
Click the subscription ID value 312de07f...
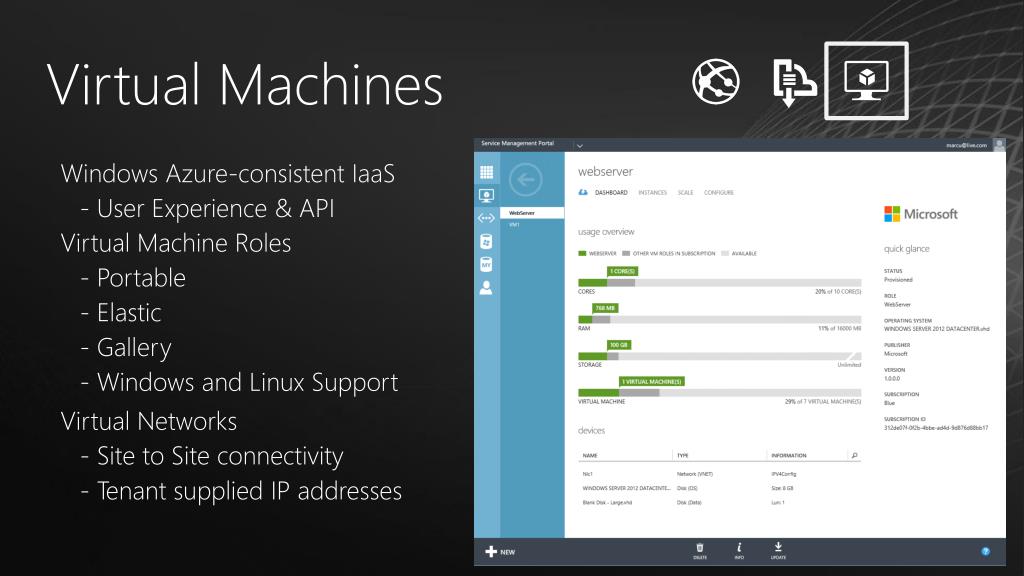[936, 428]
